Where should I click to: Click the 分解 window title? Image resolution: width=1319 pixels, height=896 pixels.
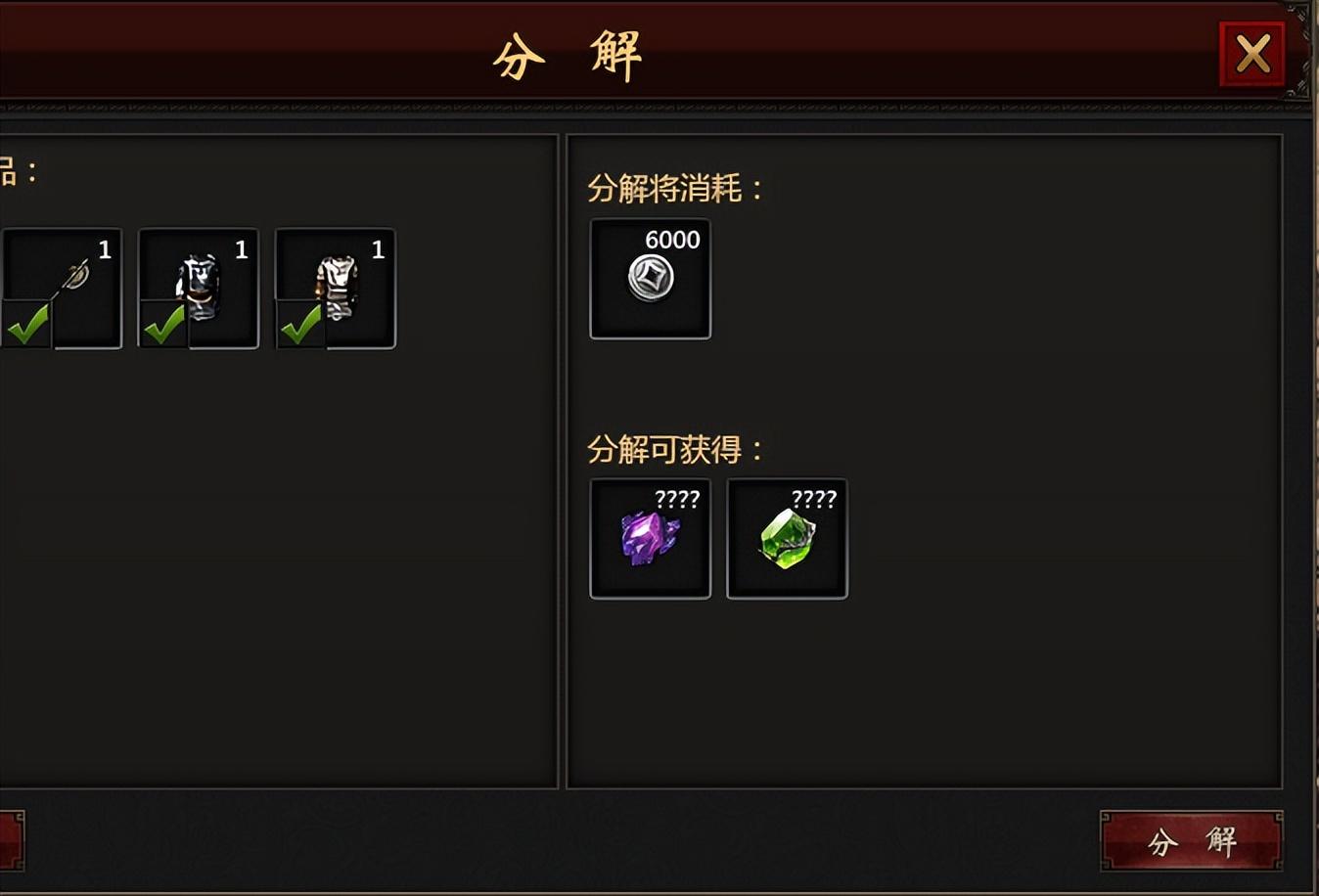pyautogui.click(x=568, y=56)
